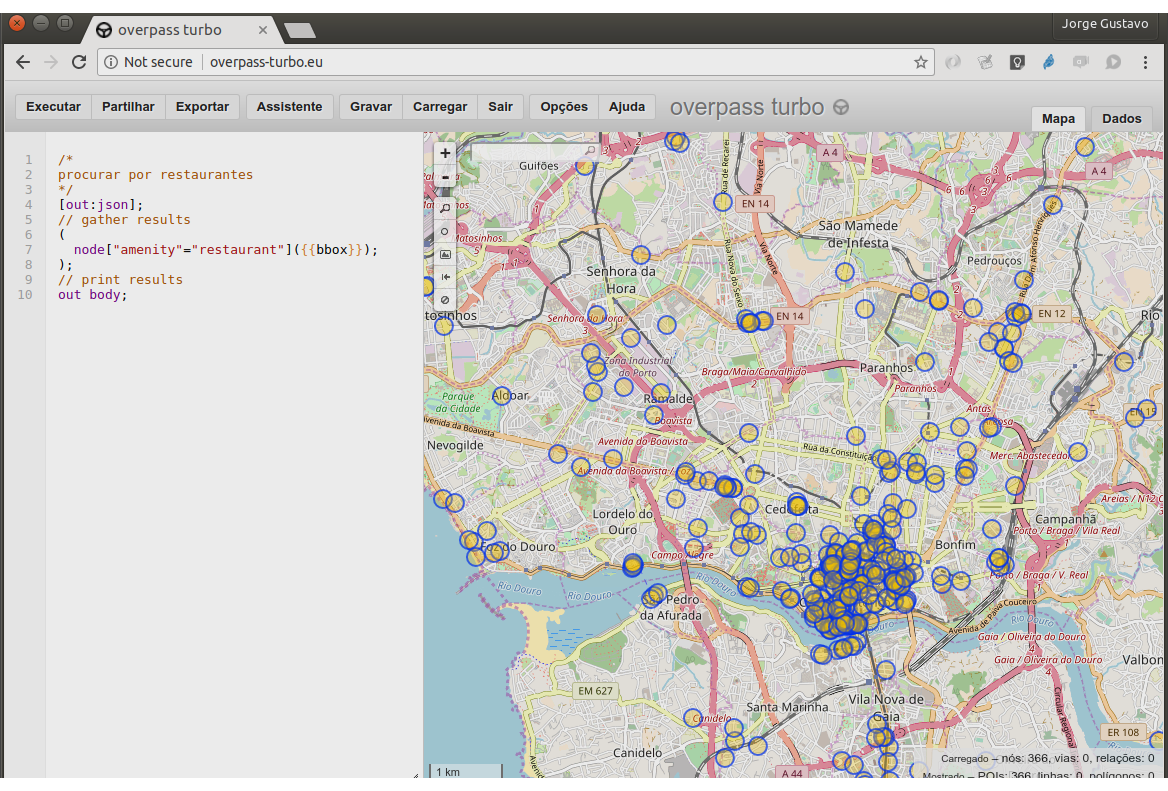Zoom out on the map
1168x791 pixels.
(x=445, y=177)
